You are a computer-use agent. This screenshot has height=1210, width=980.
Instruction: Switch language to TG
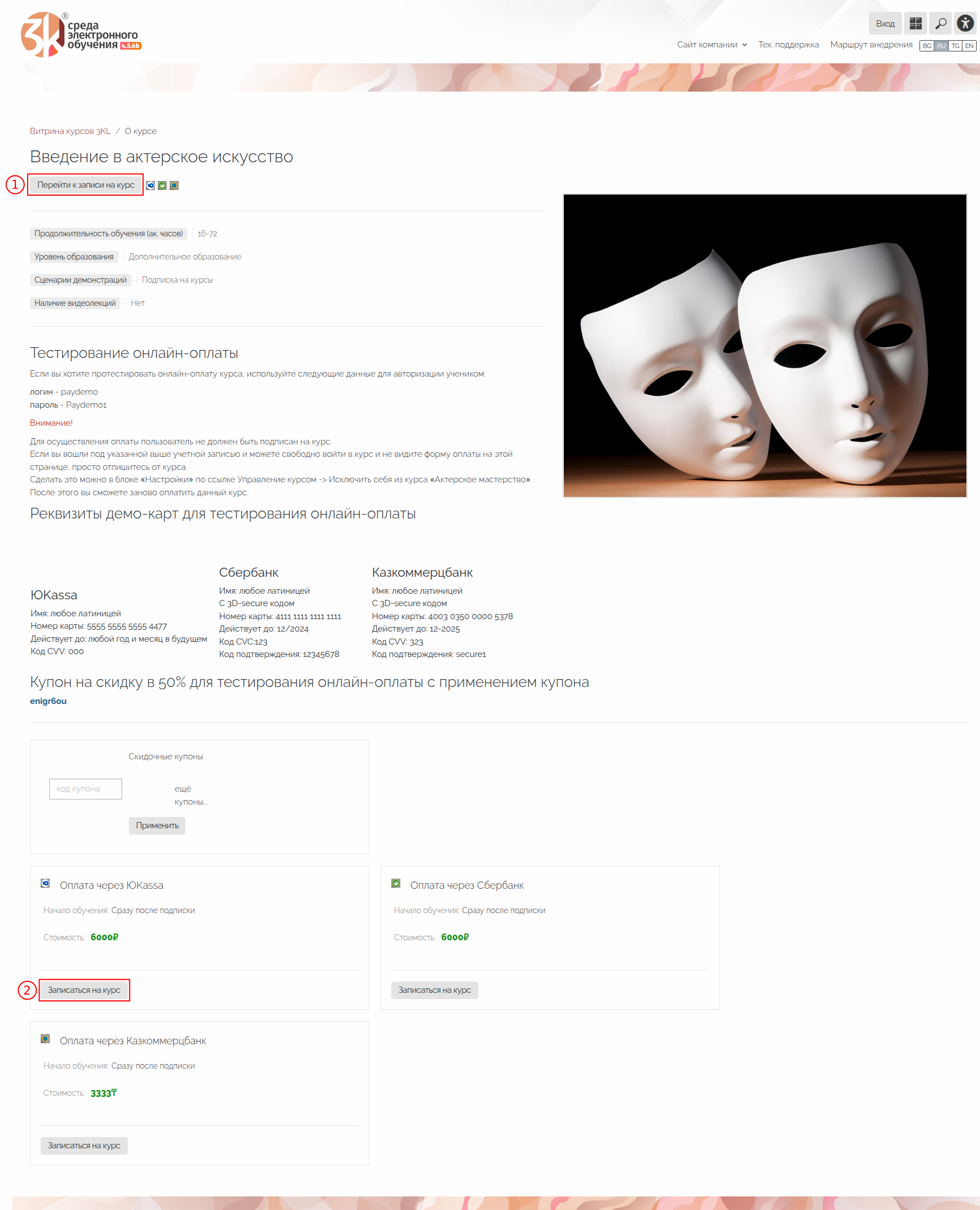pyautogui.click(x=955, y=46)
